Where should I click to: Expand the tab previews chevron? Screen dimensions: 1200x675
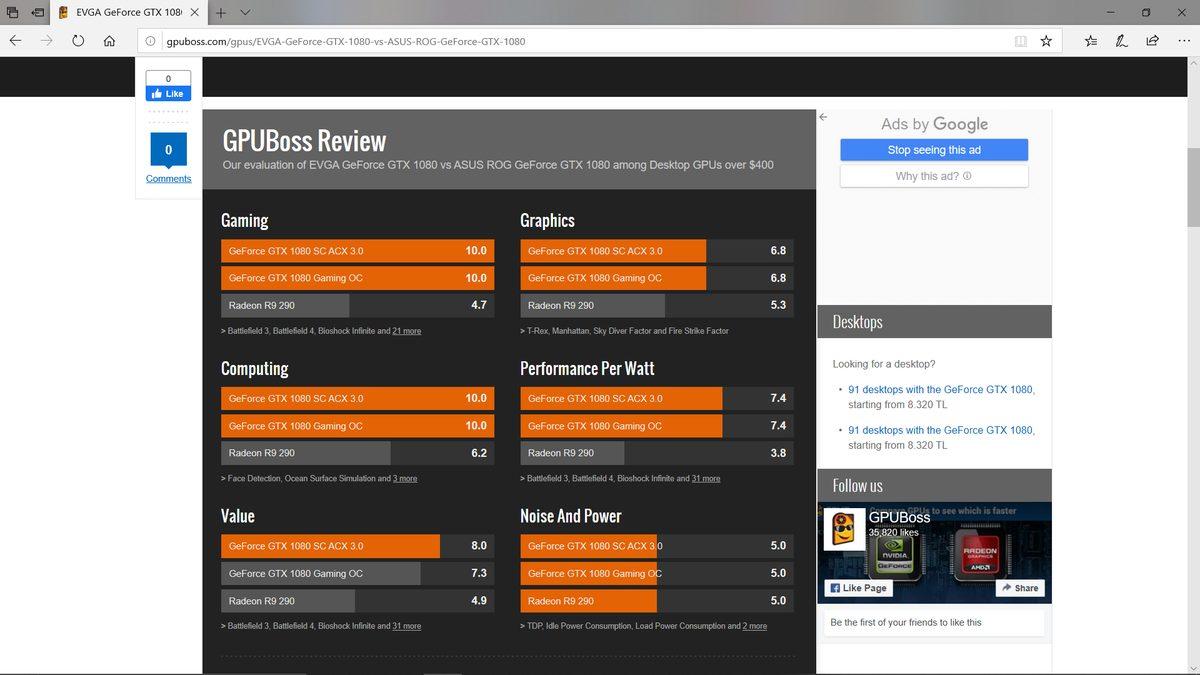pos(245,13)
